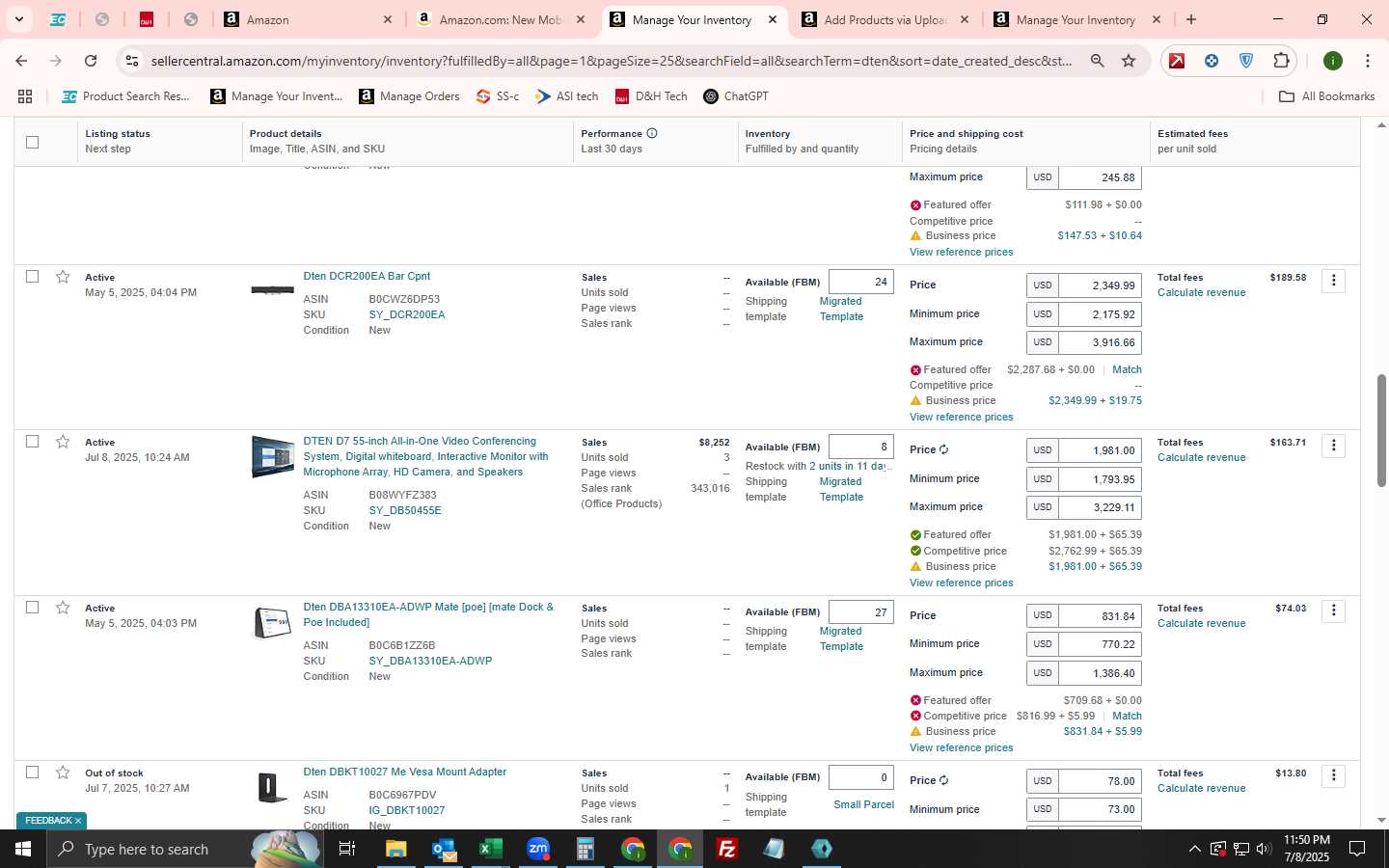Star the Dten DCR200EA Bar Cpnt listing
Screen dimensions: 1389x868
(x=63, y=277)
